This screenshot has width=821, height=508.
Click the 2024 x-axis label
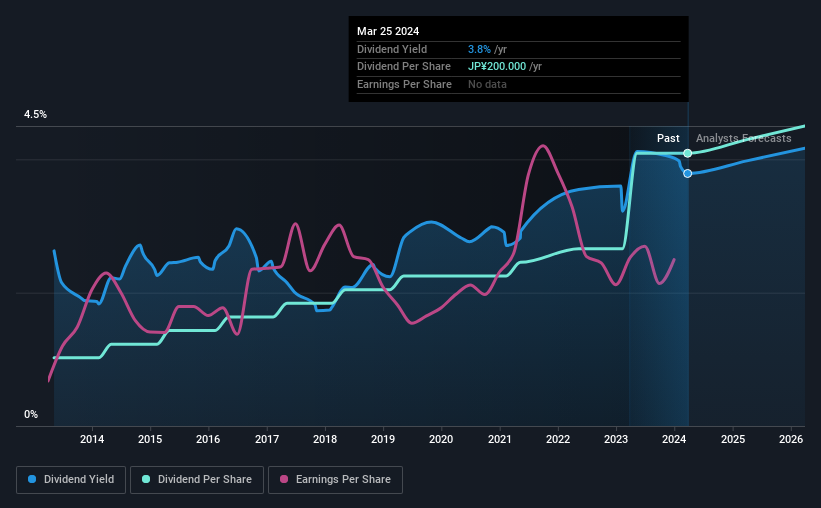click(674, 439)
